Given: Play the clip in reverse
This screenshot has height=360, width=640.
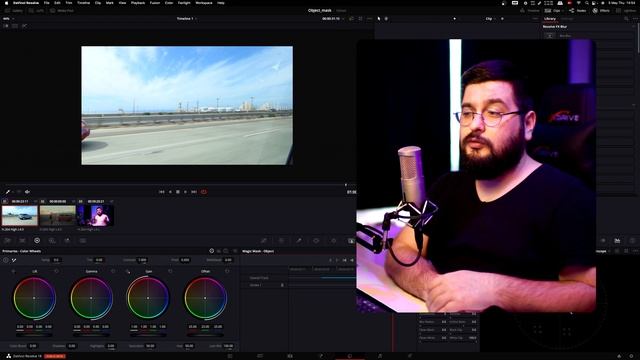Looking at the screenshot, I should (x=170, y=192).
